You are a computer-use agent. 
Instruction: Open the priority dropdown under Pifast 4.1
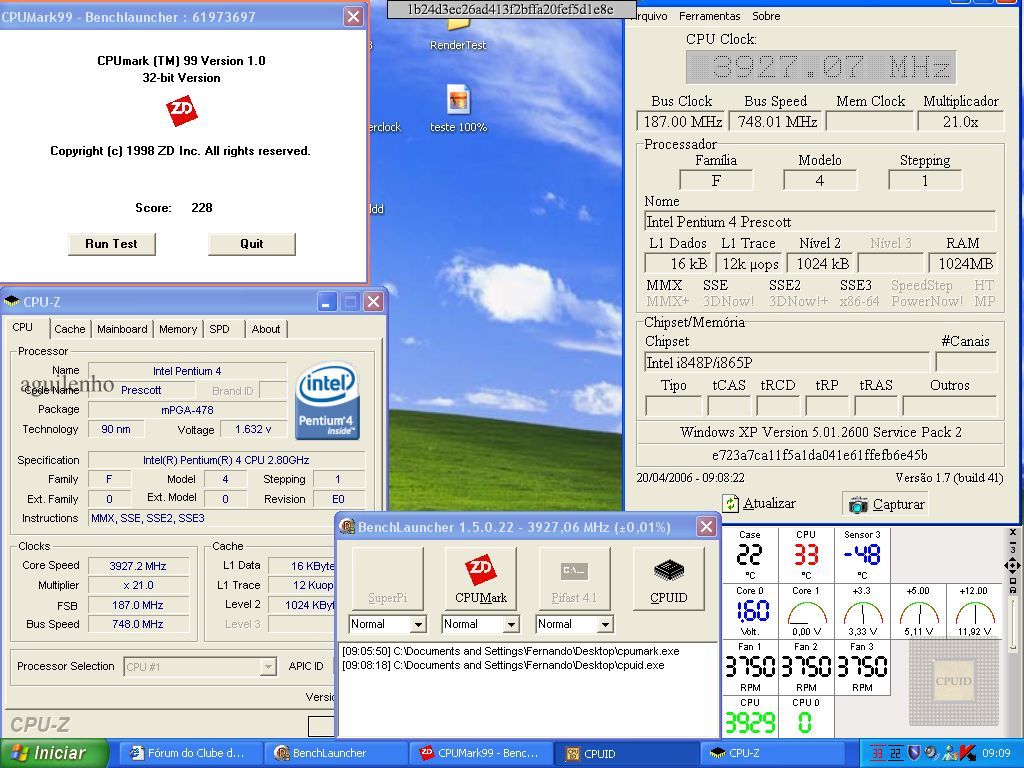[x=605, y=624]
